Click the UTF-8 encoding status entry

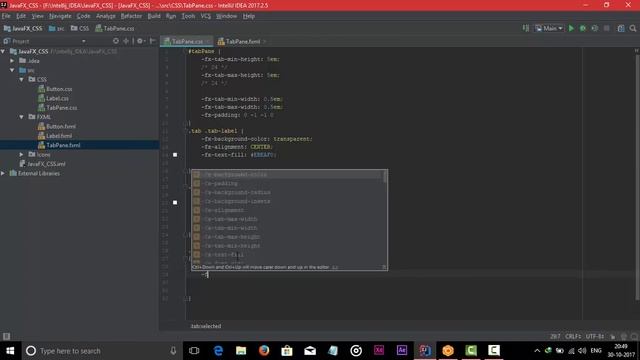[595, 336]
